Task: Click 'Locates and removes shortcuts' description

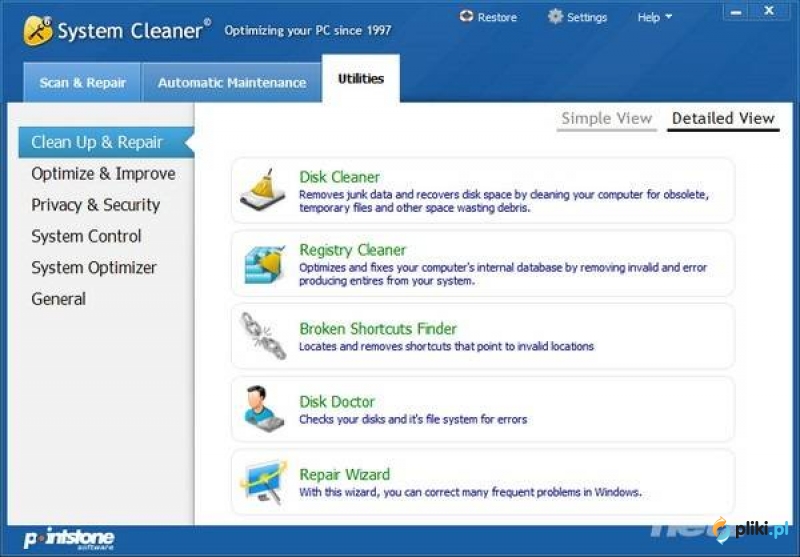Action: (446, 346)
